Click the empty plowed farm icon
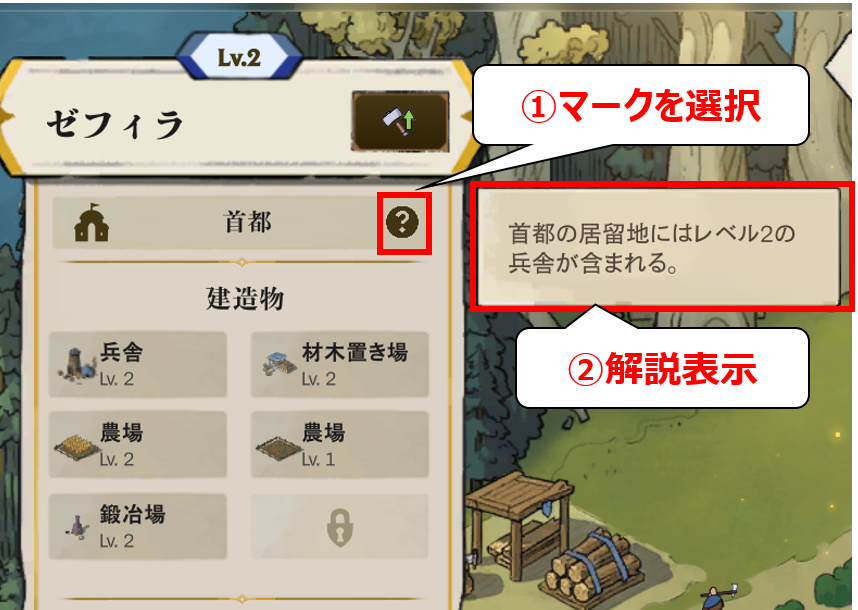The width and height of the screenshot is (858, 610). (x=278, y=448)
